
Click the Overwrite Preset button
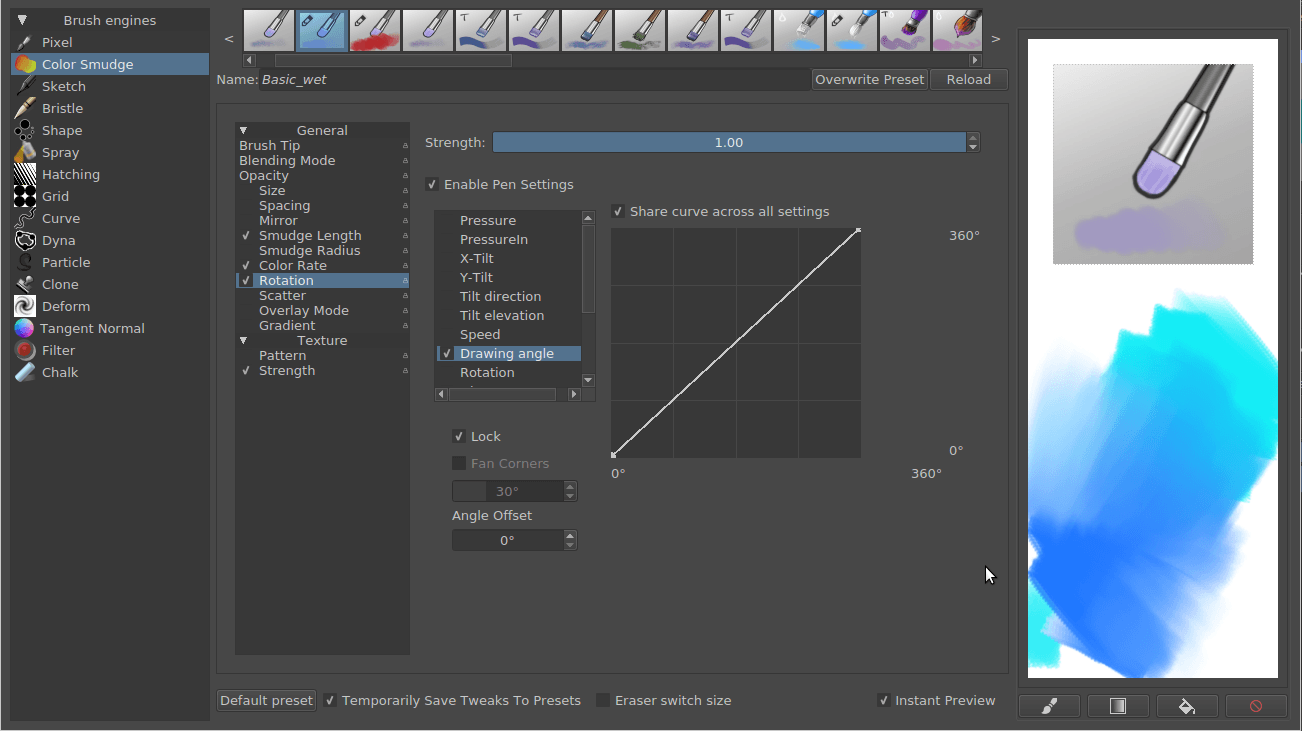coord(869,79)
